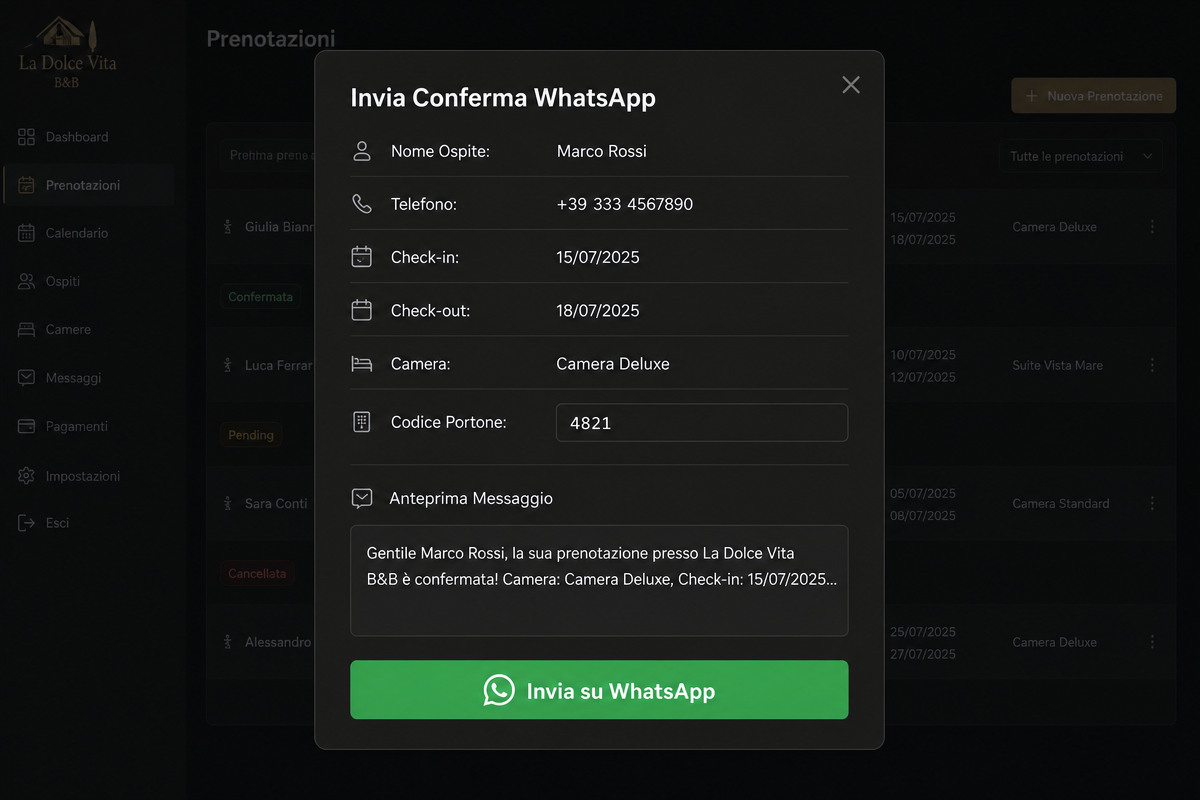
Task: Edit the Codice Portone field 4821
Action: pos(702,422)
